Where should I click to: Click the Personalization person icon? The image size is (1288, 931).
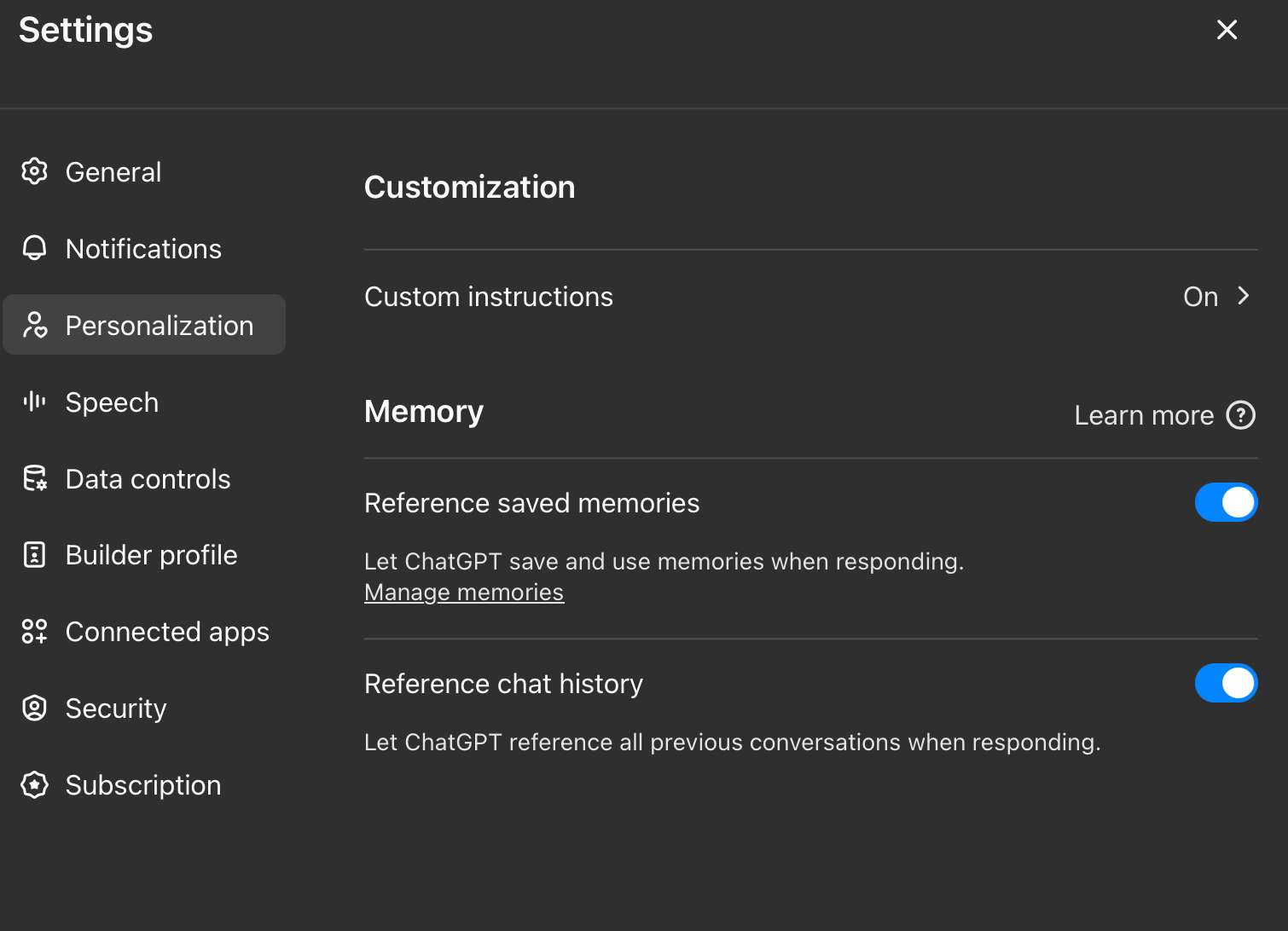[x=35, y=325]
